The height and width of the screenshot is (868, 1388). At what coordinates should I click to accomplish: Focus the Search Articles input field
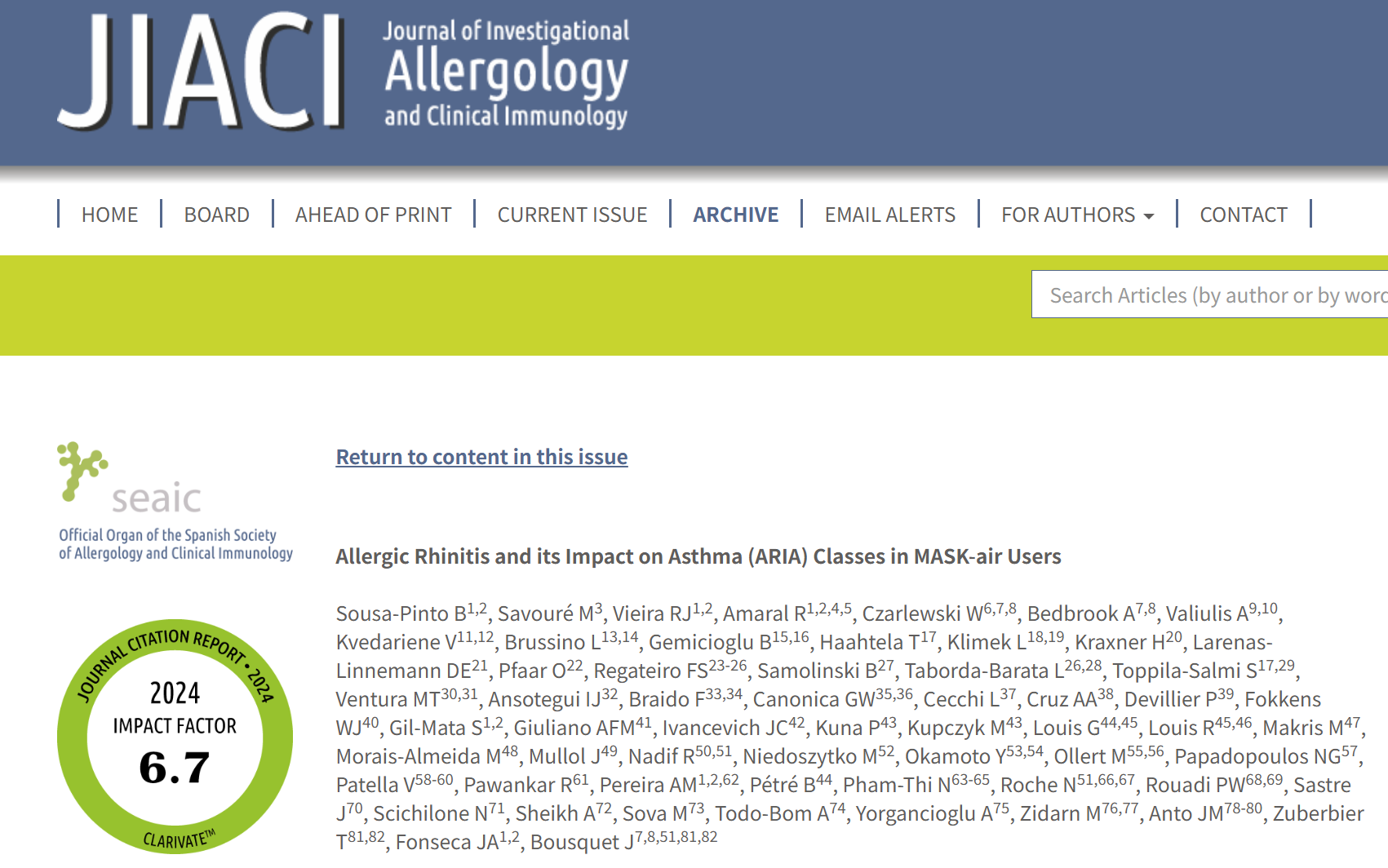click(1209, 294)
